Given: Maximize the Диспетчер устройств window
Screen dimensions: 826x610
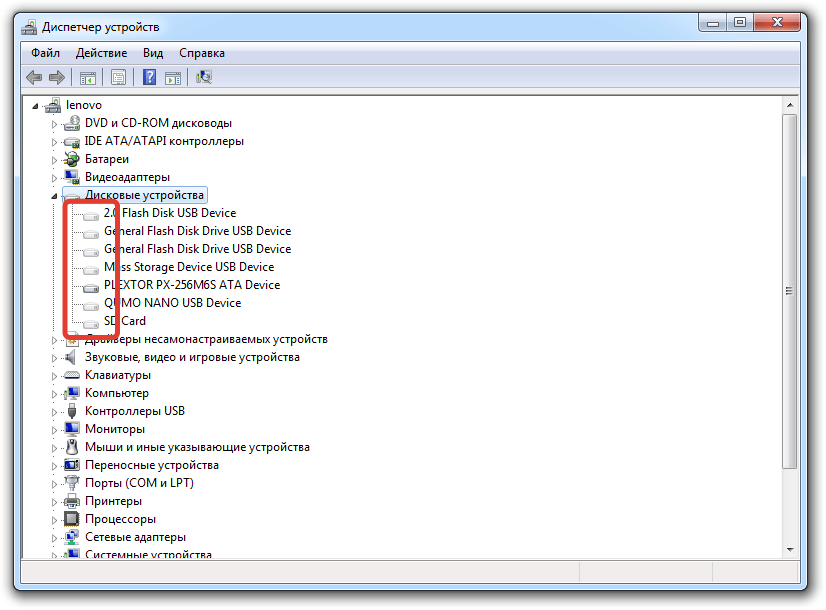Looking at the screenshot, I should [x=740, y=23].
